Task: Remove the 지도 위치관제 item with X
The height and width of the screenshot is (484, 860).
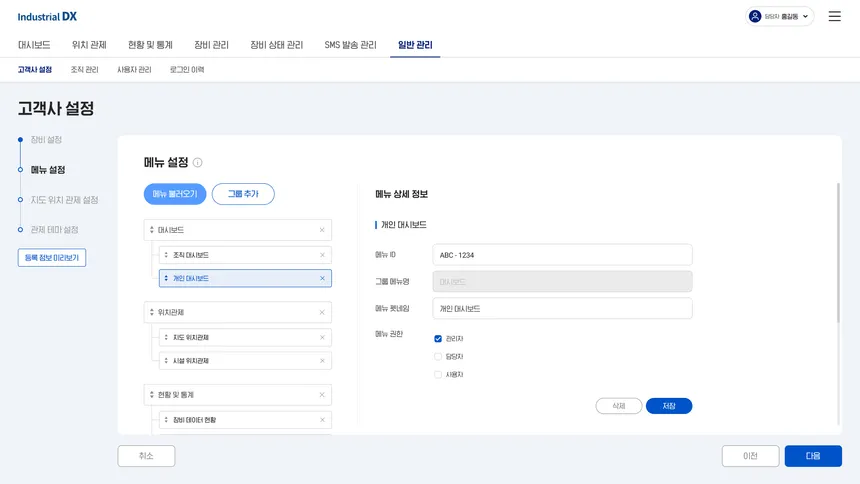Action: pyautogui.click(x=322, y=337)
